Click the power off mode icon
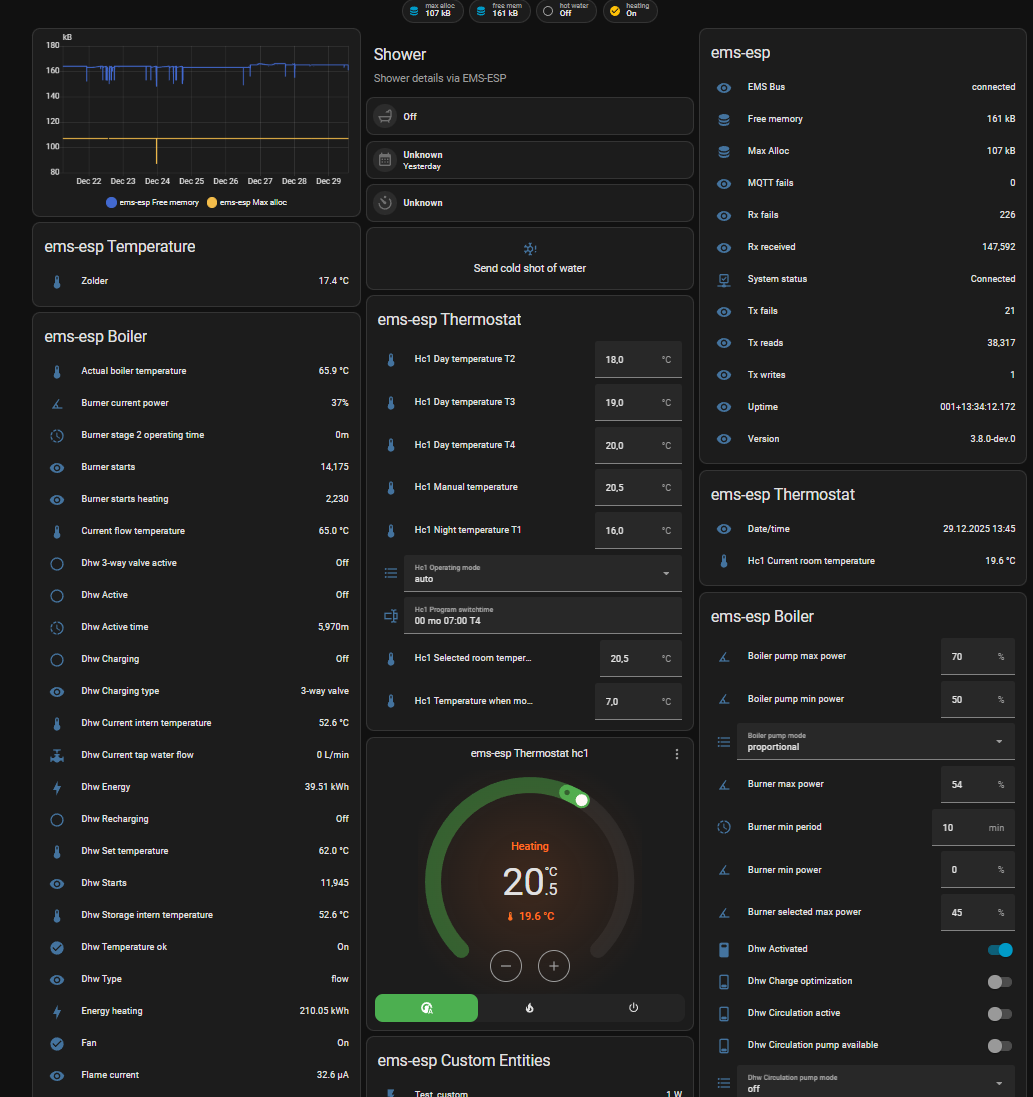The height and width of the screenshot is (1097, 1033). click(x=633, y=1008)
